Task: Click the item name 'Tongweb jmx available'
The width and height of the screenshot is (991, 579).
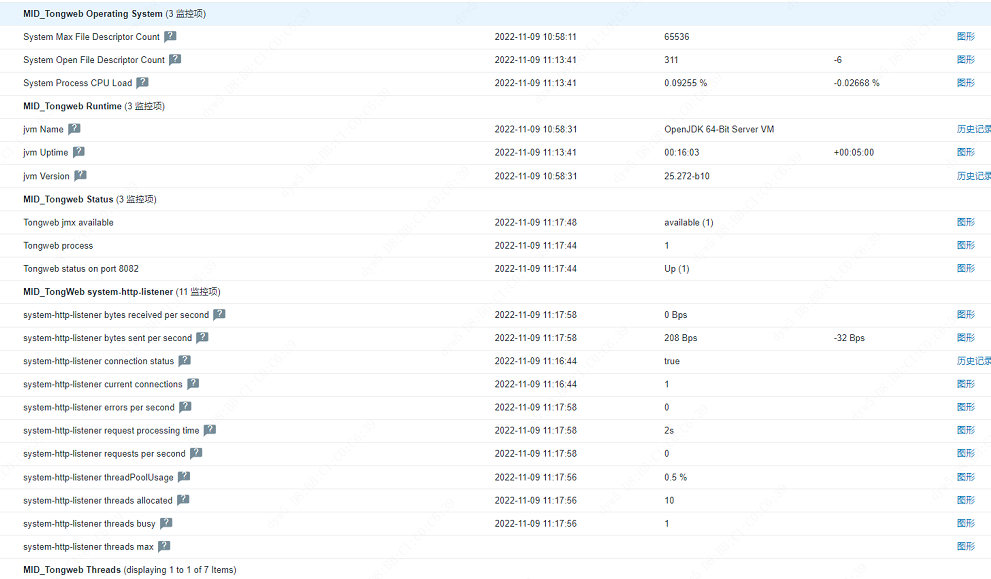Action: click(68, 222)
